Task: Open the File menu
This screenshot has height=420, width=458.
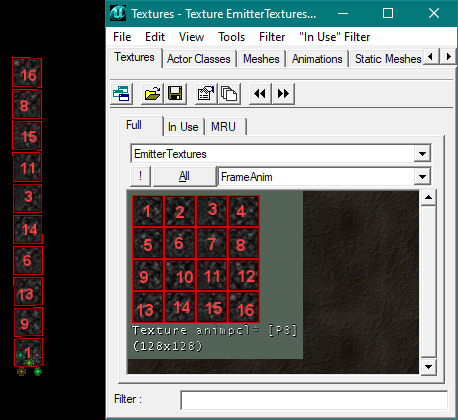Action: click(x=122, y=37)
